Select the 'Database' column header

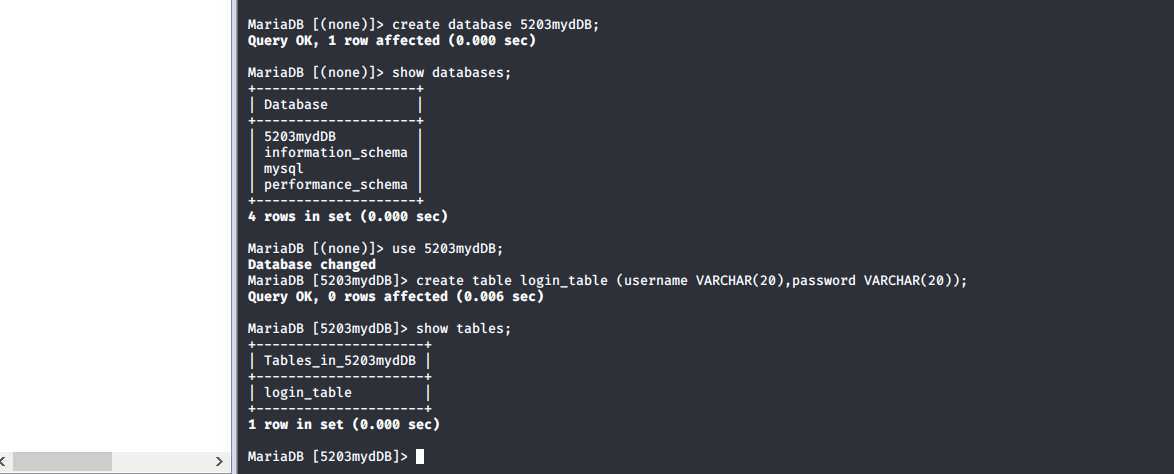click(295, 105)
